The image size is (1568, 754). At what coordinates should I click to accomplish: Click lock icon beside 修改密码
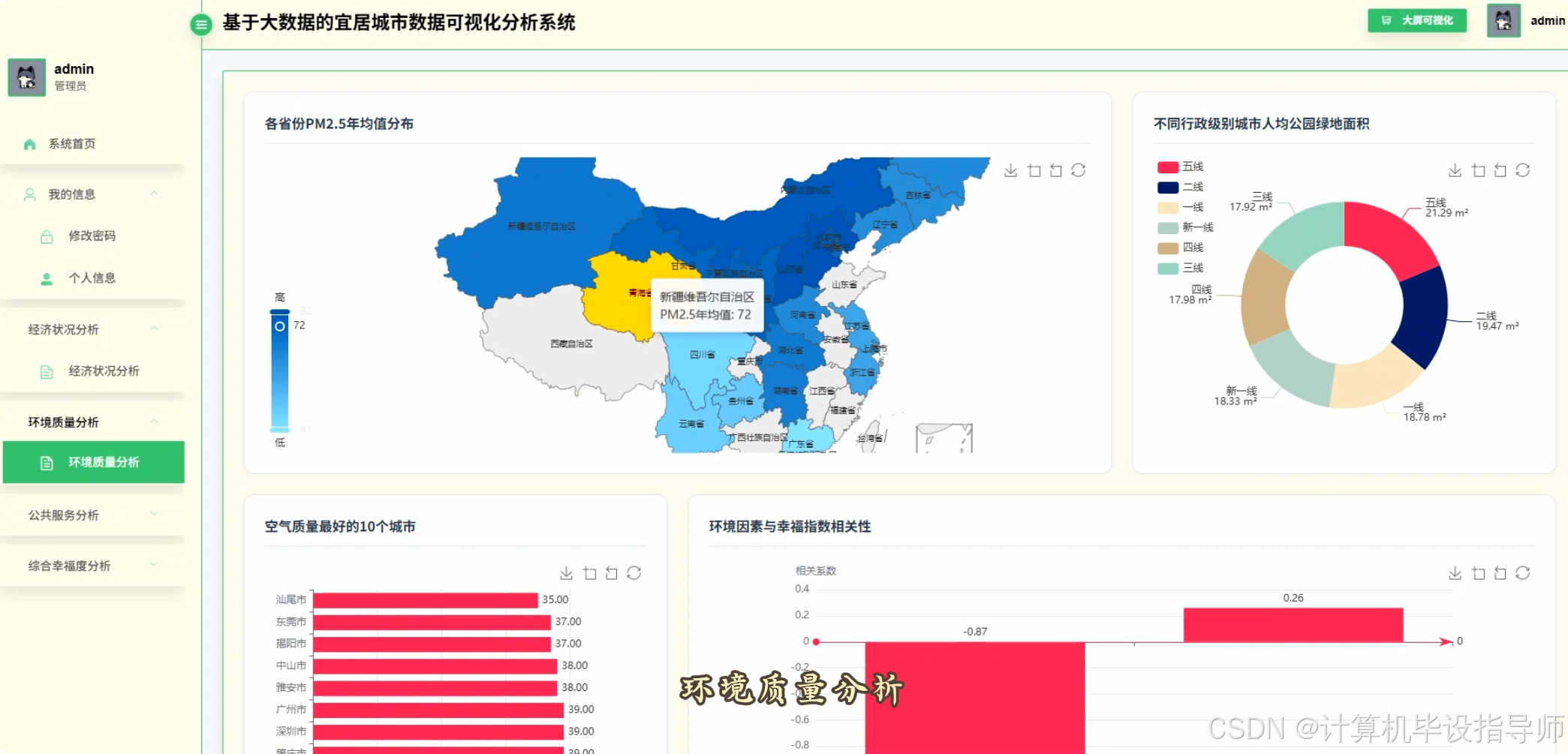click(x=47, y=236)
